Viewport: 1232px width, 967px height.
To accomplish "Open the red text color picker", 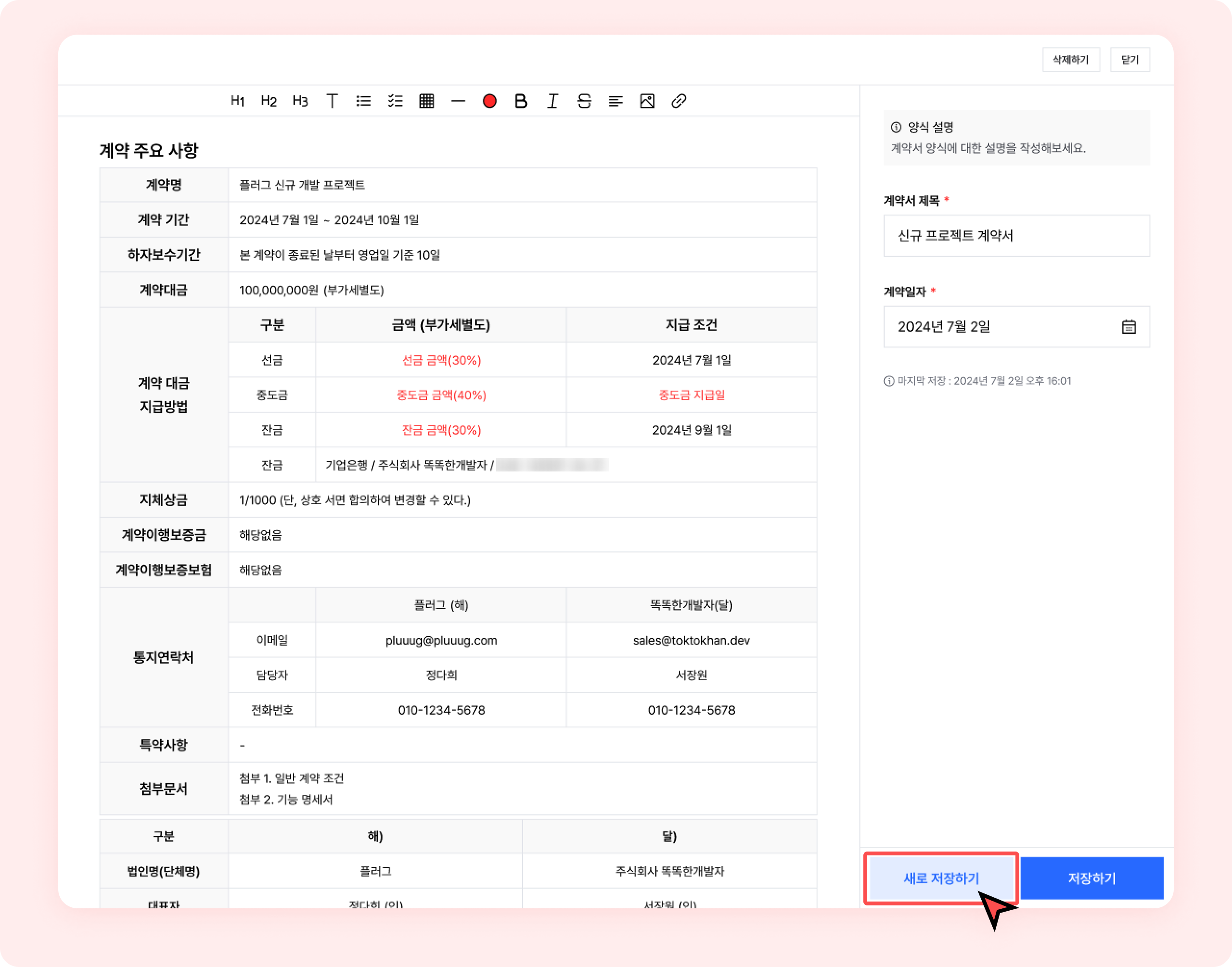I will tap(490, 102).
